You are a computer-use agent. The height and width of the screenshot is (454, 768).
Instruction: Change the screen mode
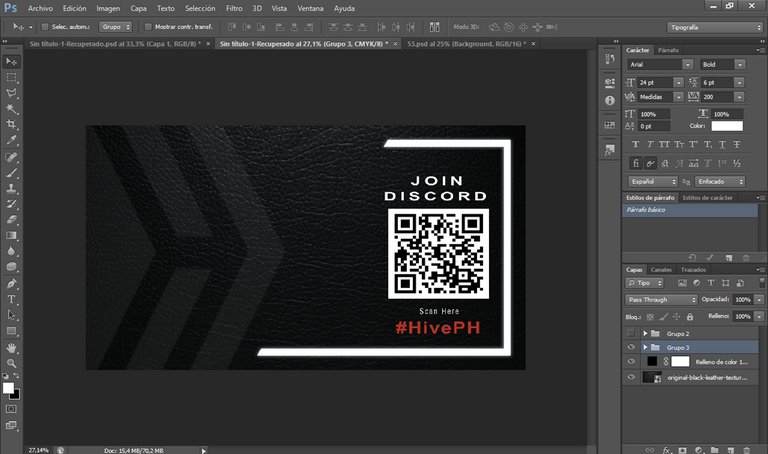pos(11,426)
